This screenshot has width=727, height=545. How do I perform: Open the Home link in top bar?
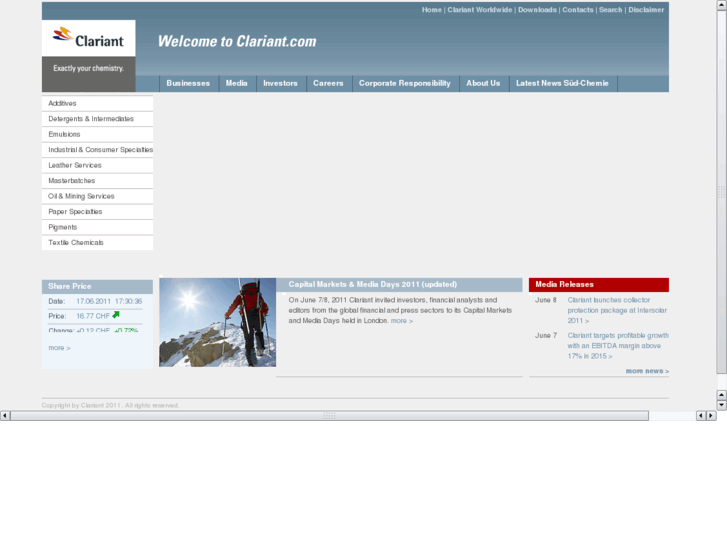pos(432,10)
